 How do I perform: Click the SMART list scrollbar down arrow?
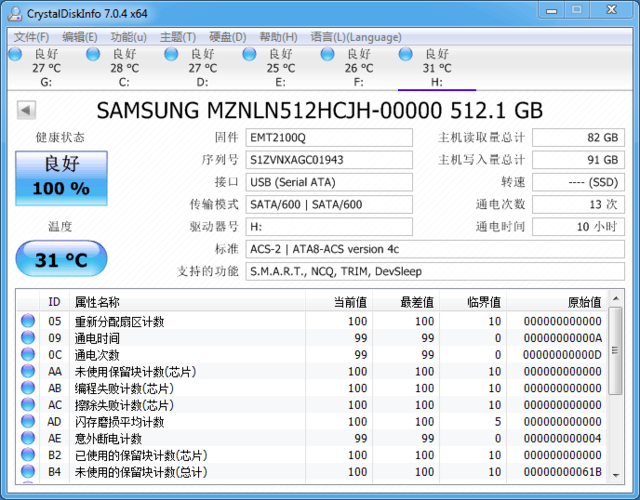616,475
